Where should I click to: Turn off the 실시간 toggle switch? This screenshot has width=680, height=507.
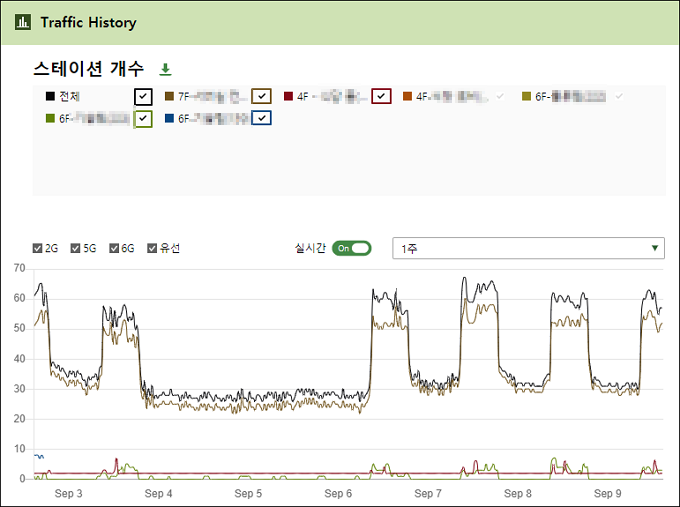coord(352,248)
